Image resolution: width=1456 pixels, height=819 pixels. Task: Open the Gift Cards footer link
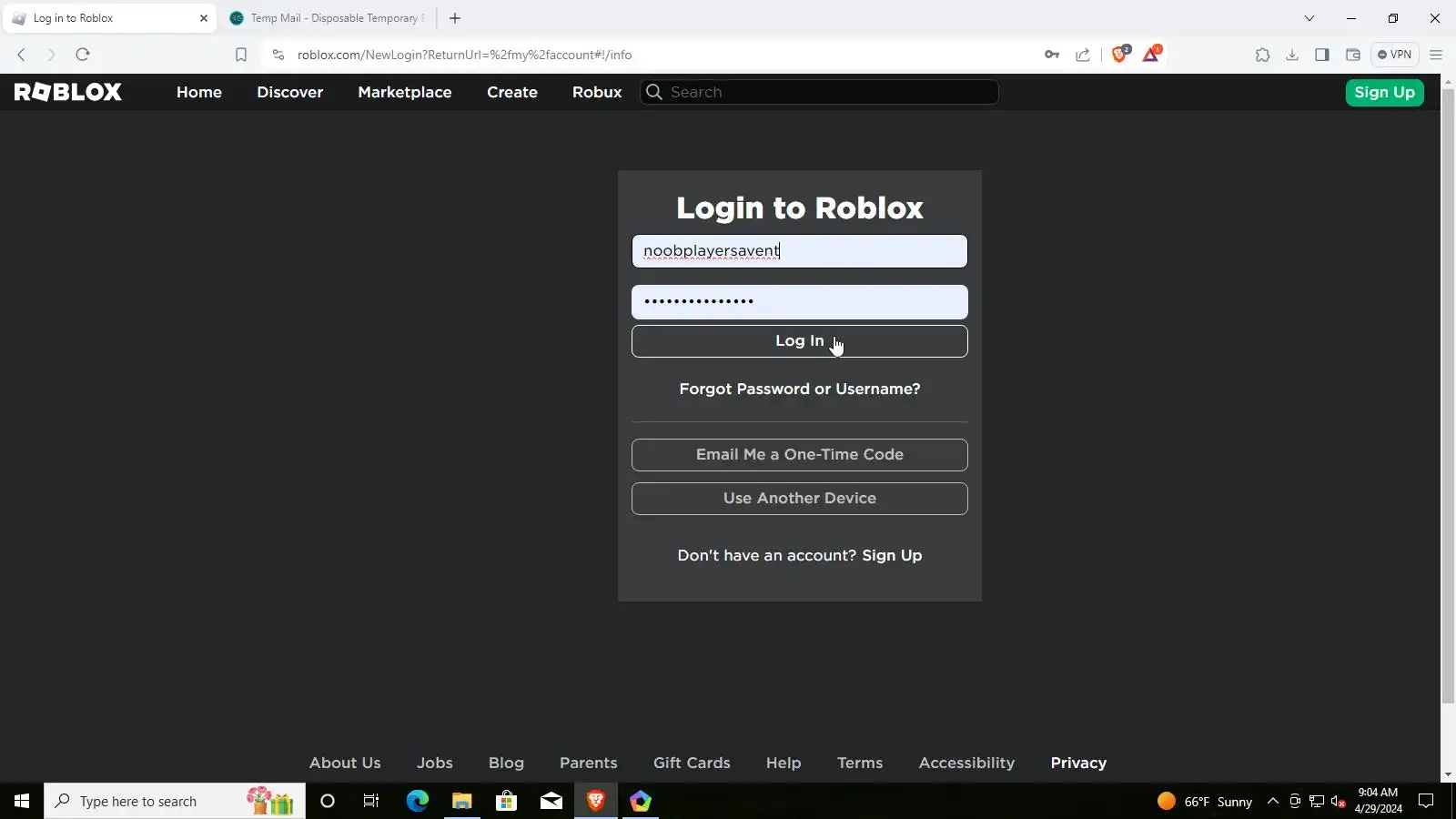tap(692, 763)
